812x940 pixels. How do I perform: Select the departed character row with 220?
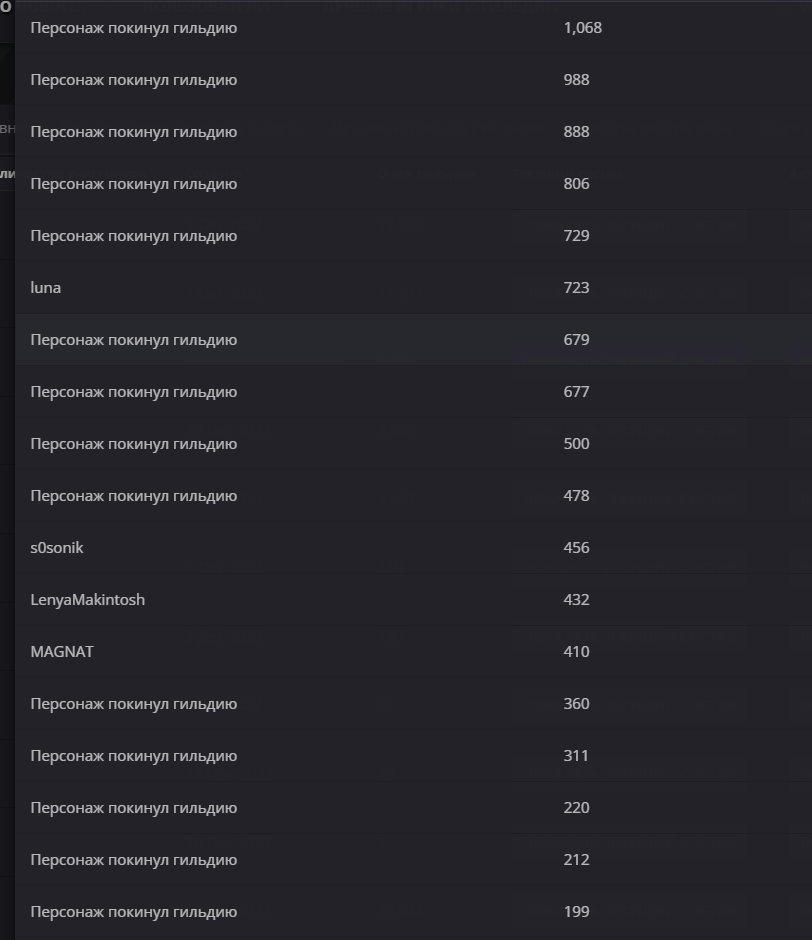point(413,808)
